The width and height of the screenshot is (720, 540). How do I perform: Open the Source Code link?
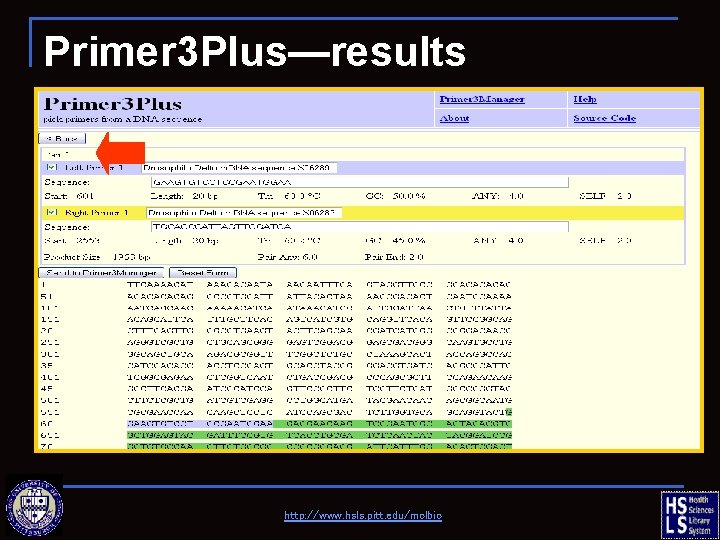[604, 118]
